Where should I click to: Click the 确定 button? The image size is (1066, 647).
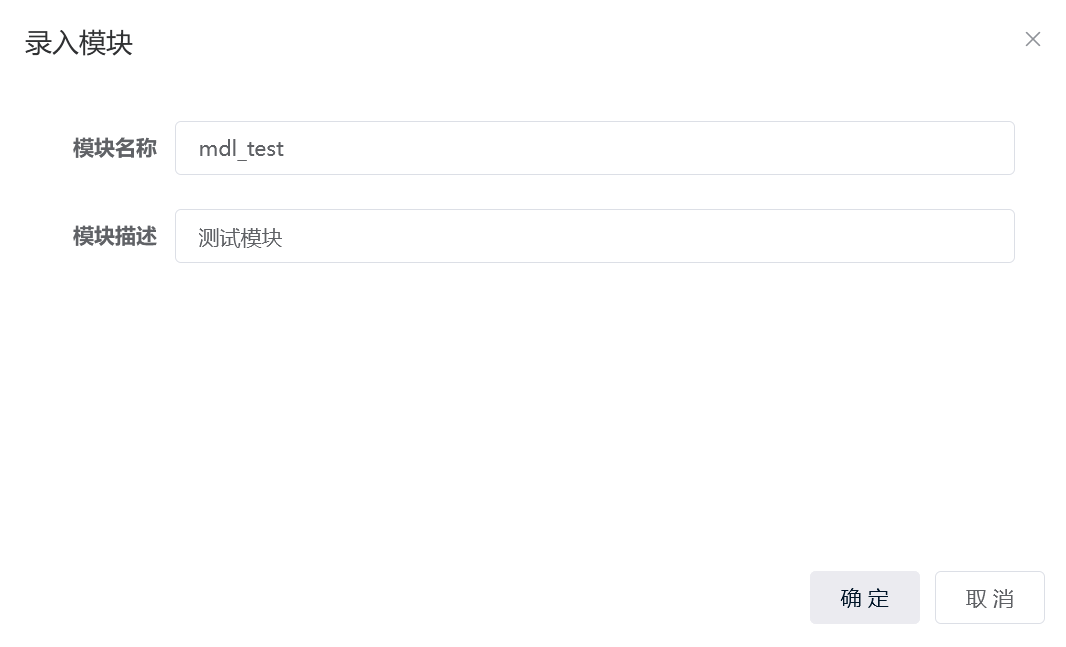864,598
